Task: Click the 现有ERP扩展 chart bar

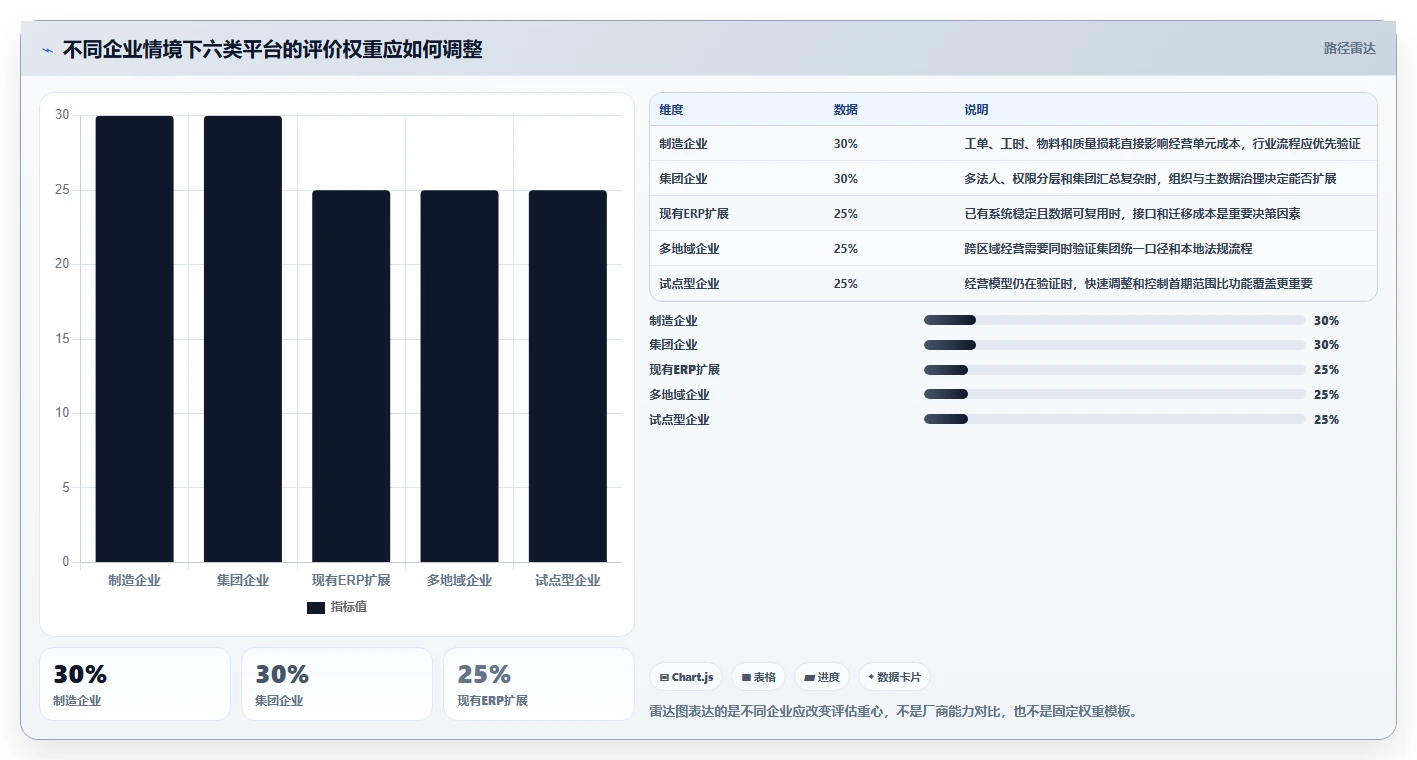Action: (351, 376)
